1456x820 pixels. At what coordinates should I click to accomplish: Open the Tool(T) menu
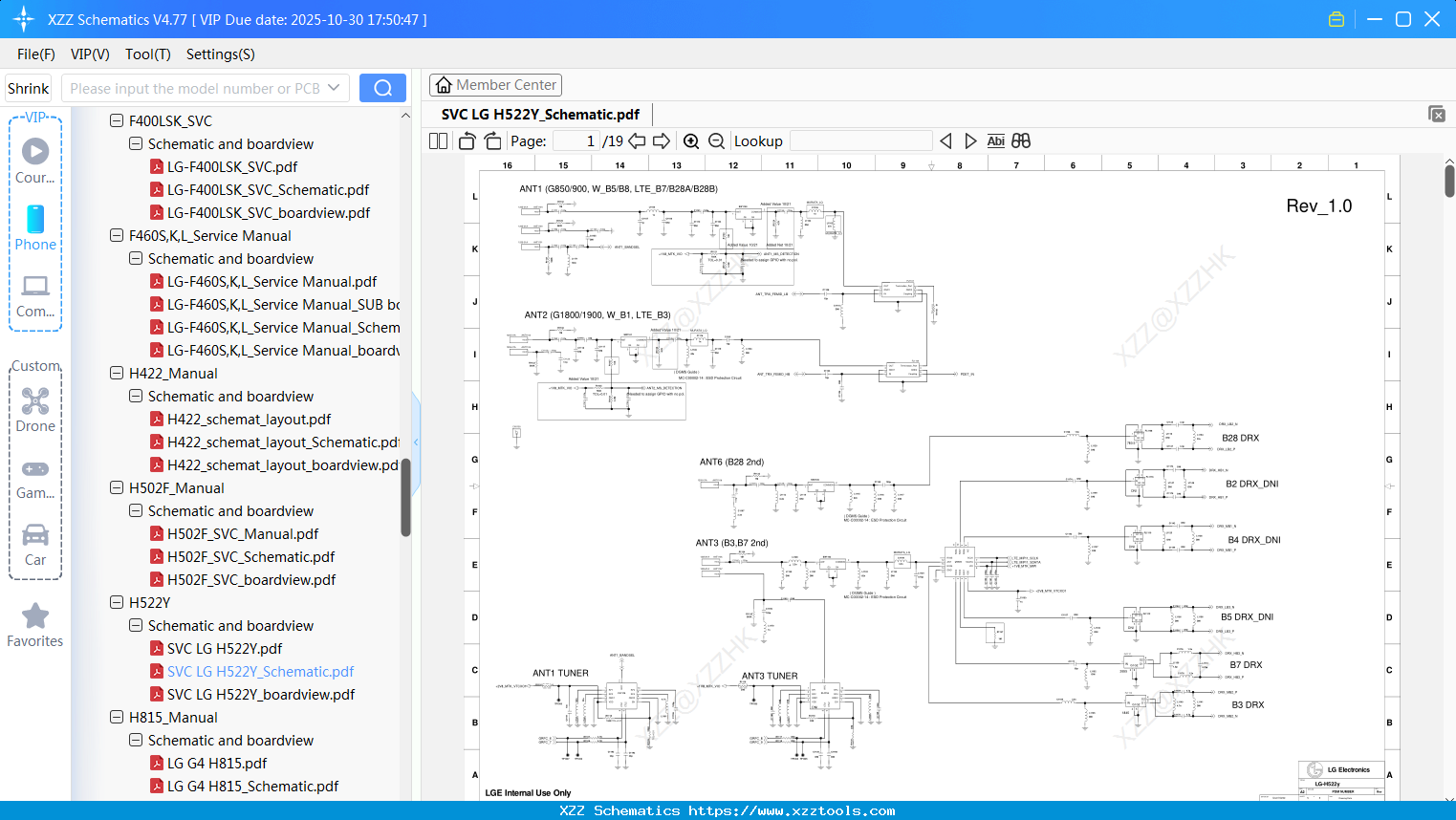(147, 54)
